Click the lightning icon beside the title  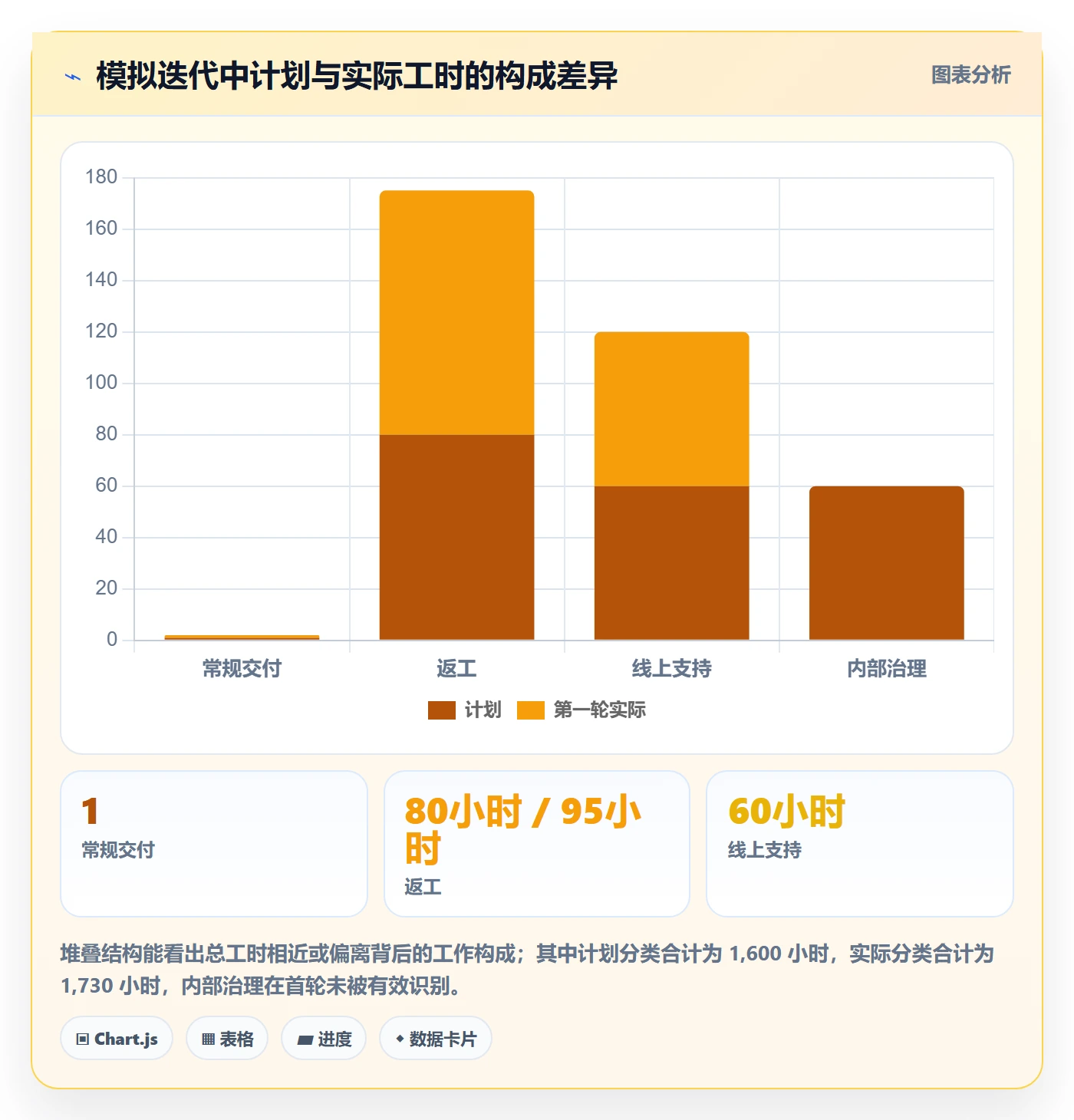tap(73, 77)
